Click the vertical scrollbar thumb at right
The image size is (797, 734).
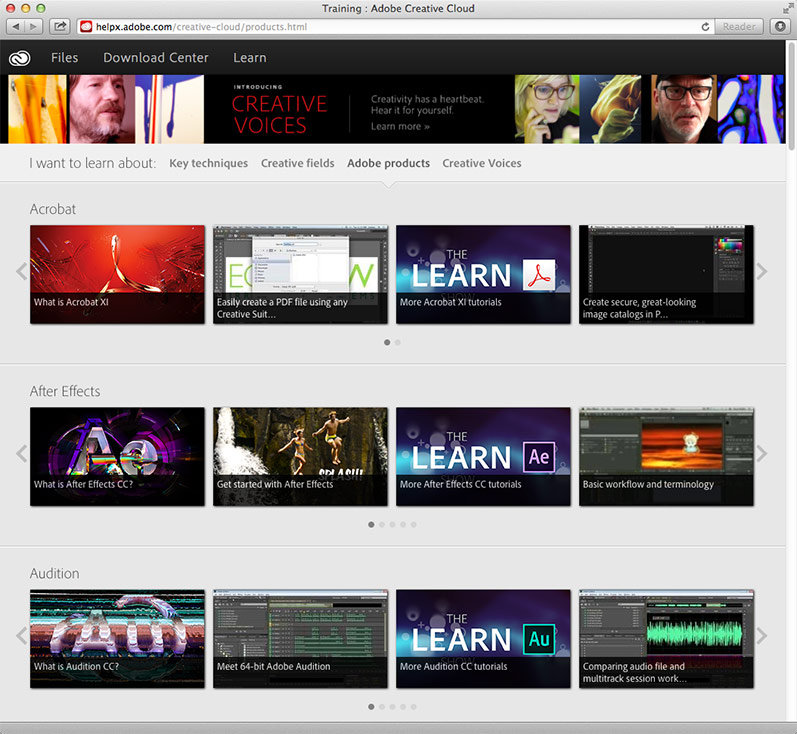[x=791, y=97]
